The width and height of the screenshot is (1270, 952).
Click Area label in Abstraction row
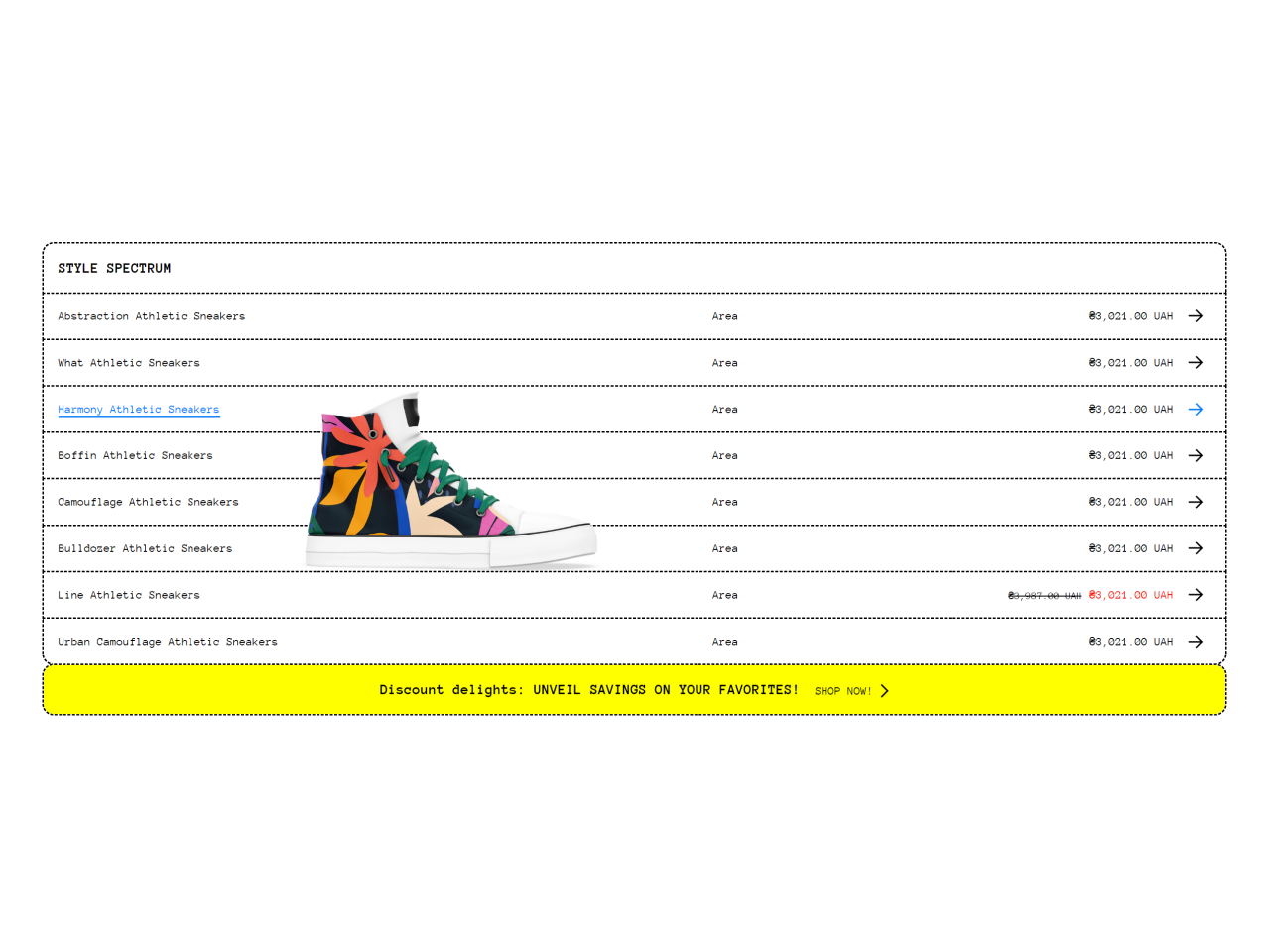[725, 316]
